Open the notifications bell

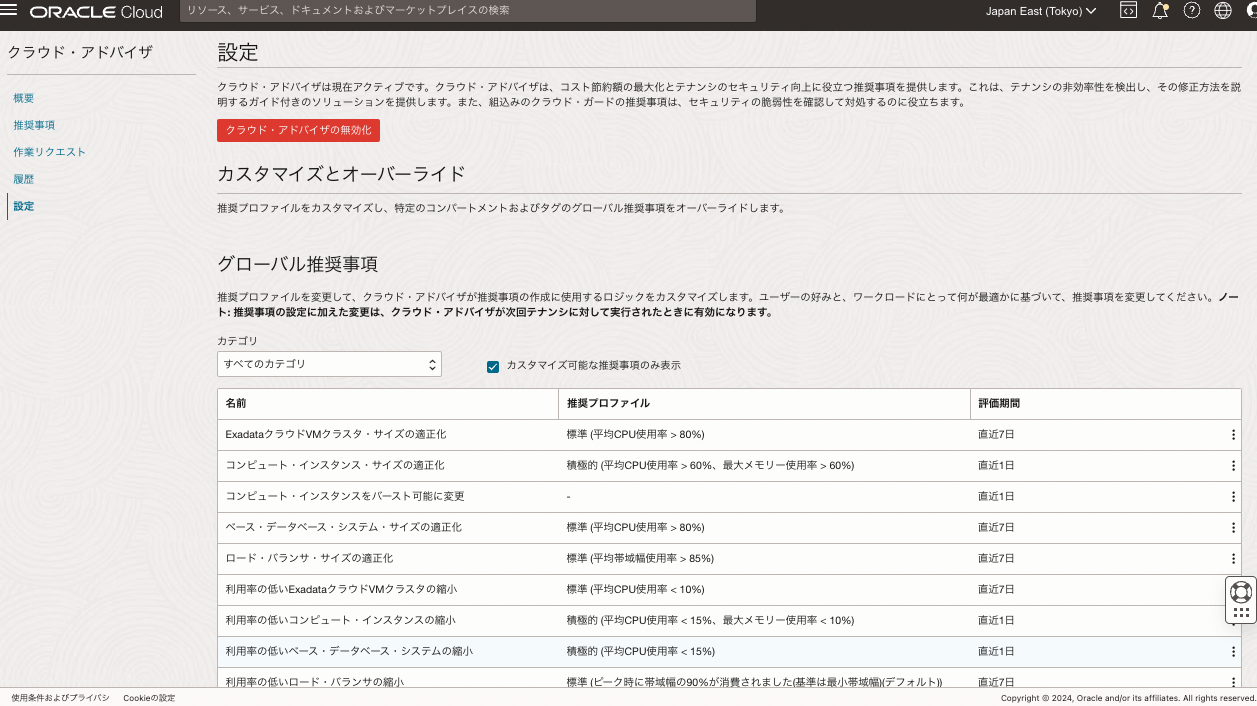1159,11
